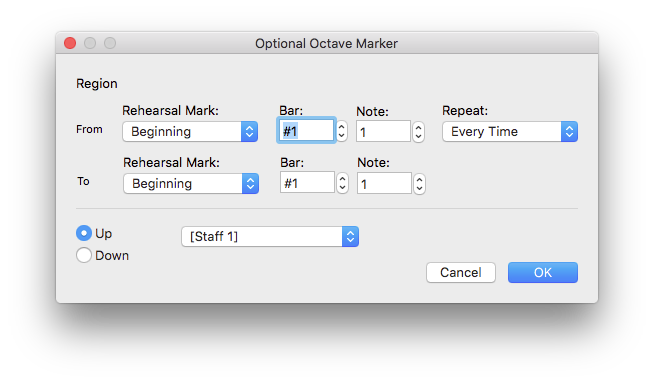Increase the From Note stepper value
Image resolution: width=654 pixels, height=383 pixels.
pos(419,127)
